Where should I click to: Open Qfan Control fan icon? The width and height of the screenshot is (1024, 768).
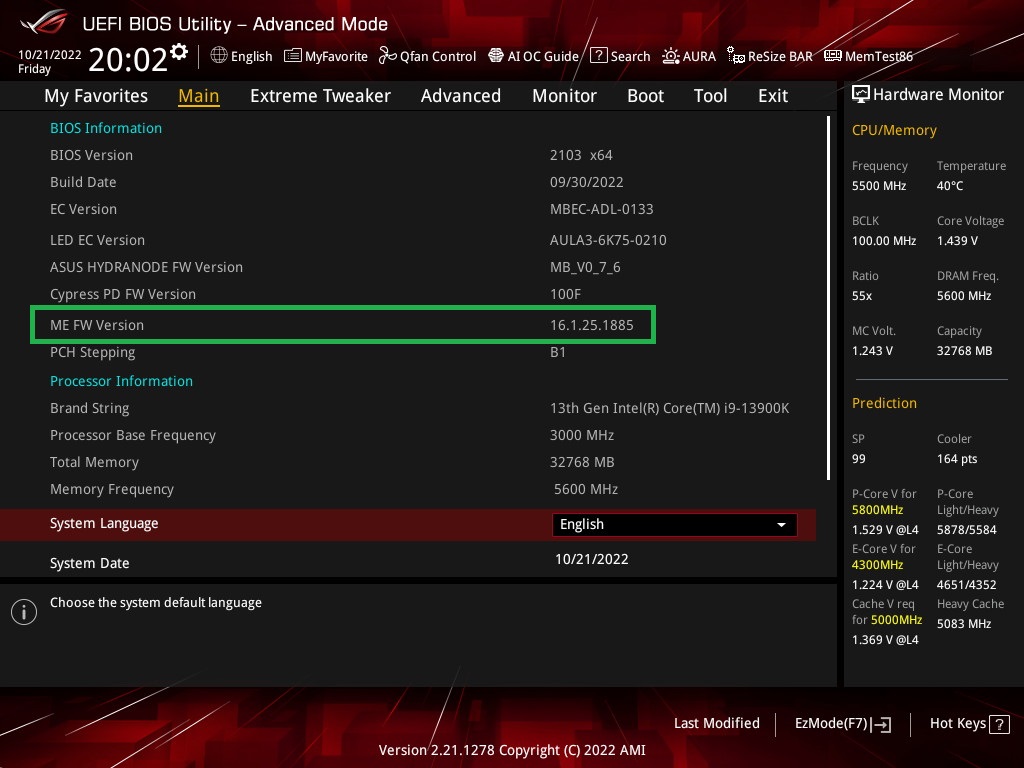coord(387,56)
